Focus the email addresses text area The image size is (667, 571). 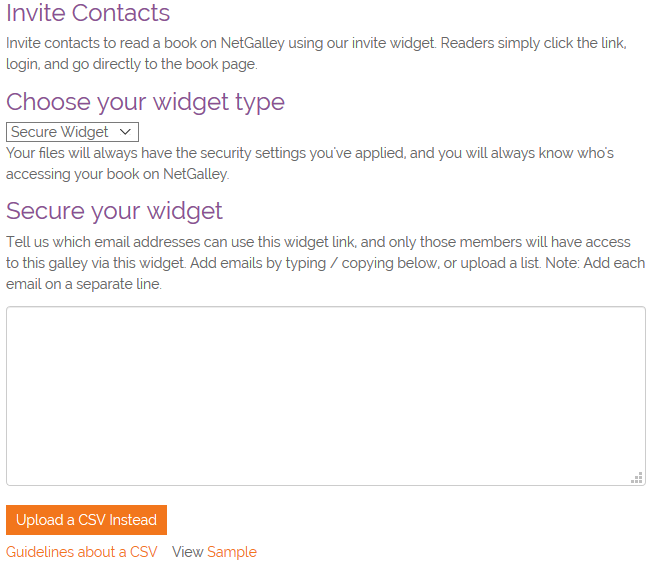[x=325, y=395]
